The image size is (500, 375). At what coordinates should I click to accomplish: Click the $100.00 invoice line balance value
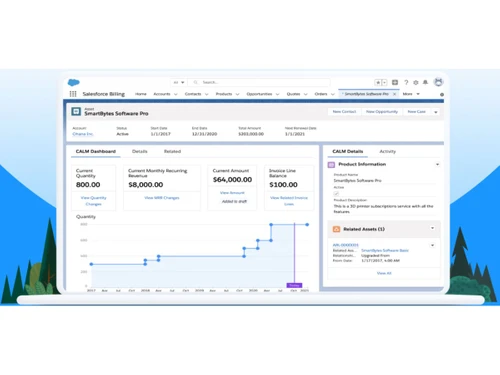[x=283, y=185]
